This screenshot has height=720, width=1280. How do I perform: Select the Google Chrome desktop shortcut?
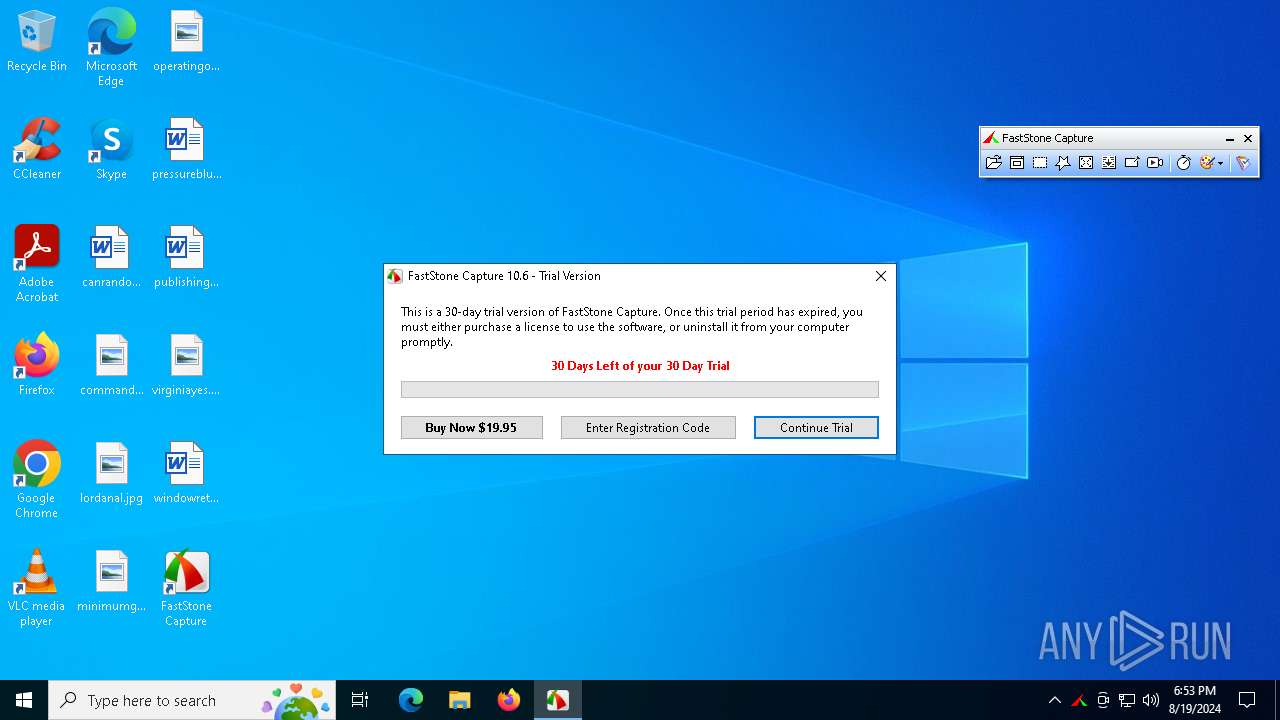[x=37, y=480]
